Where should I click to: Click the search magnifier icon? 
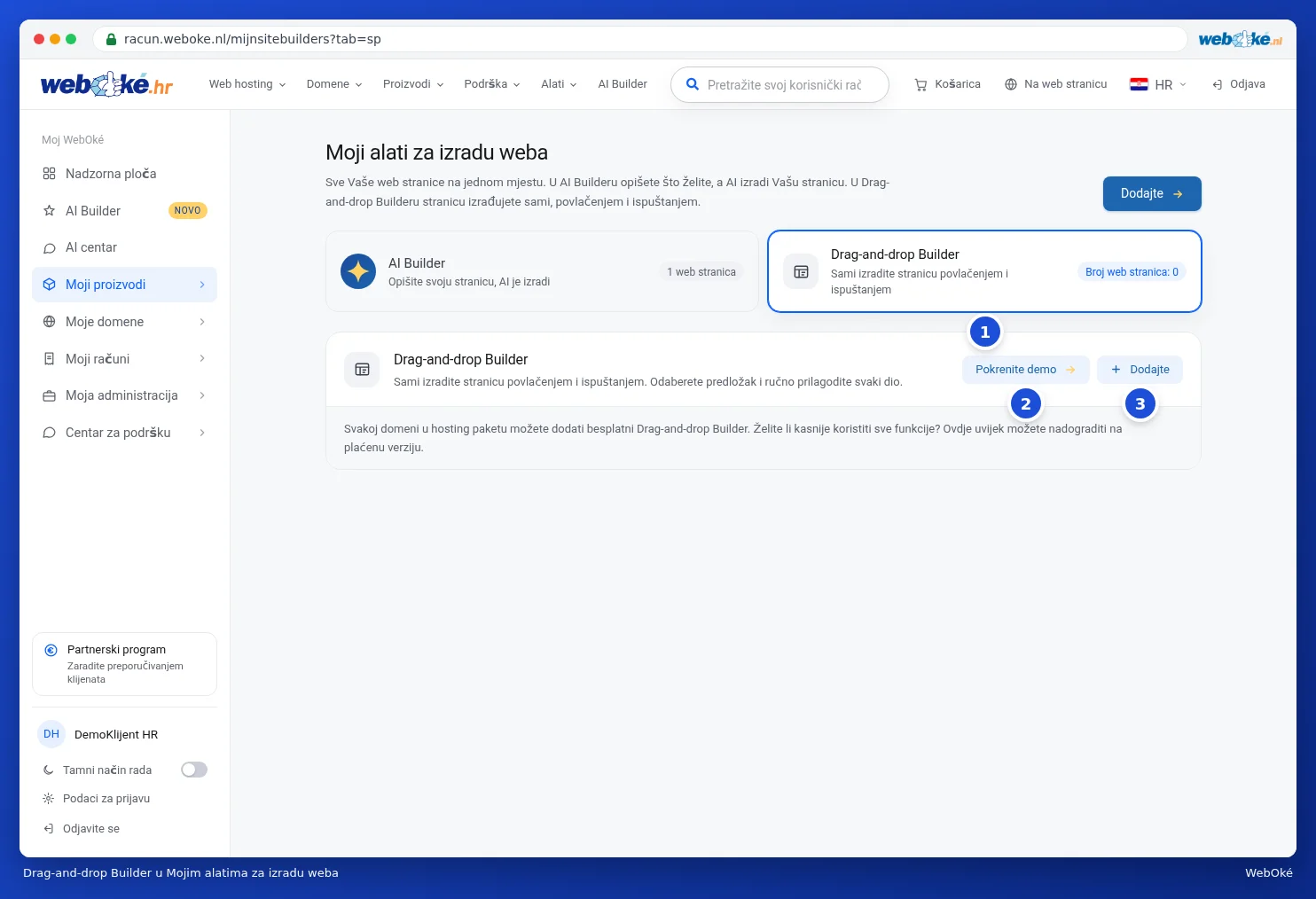coord(693,84)
